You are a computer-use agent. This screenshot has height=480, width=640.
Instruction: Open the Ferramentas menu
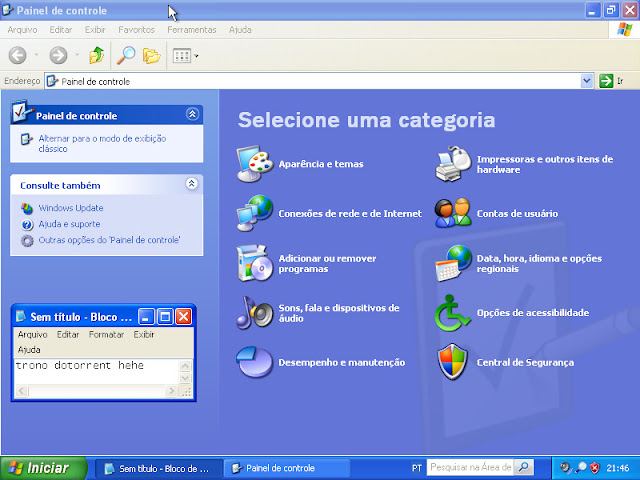[x=191, y=30]
